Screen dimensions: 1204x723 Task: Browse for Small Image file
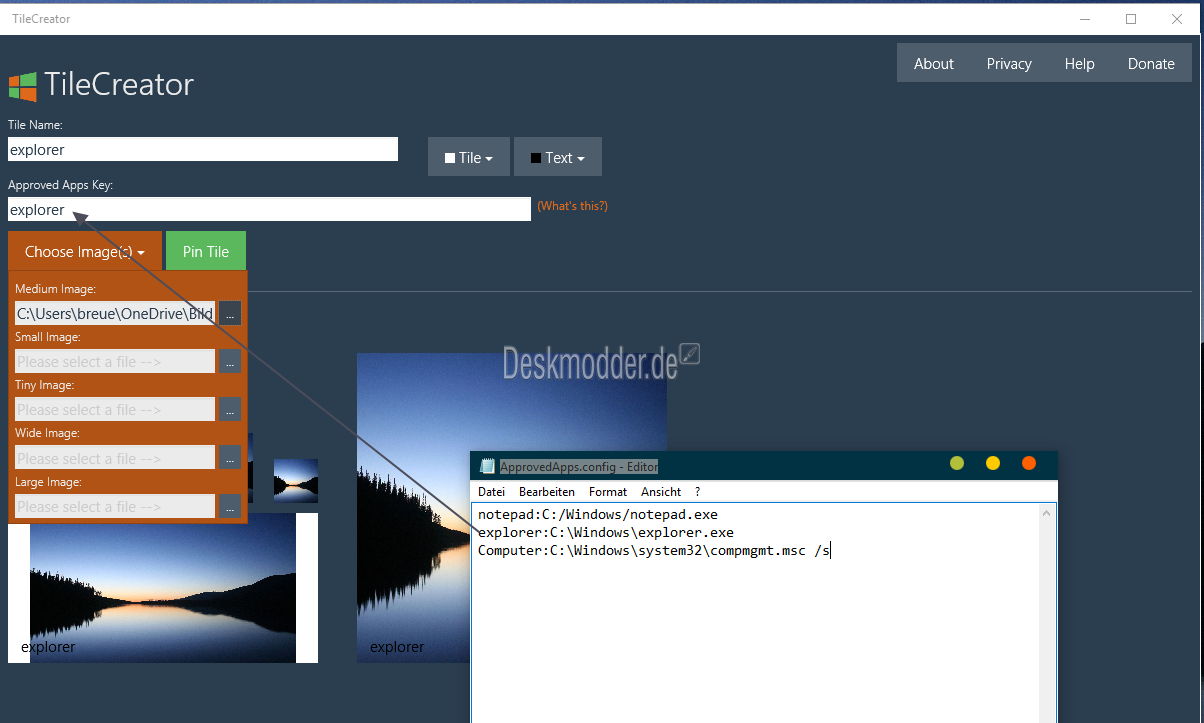pos(230,361)
